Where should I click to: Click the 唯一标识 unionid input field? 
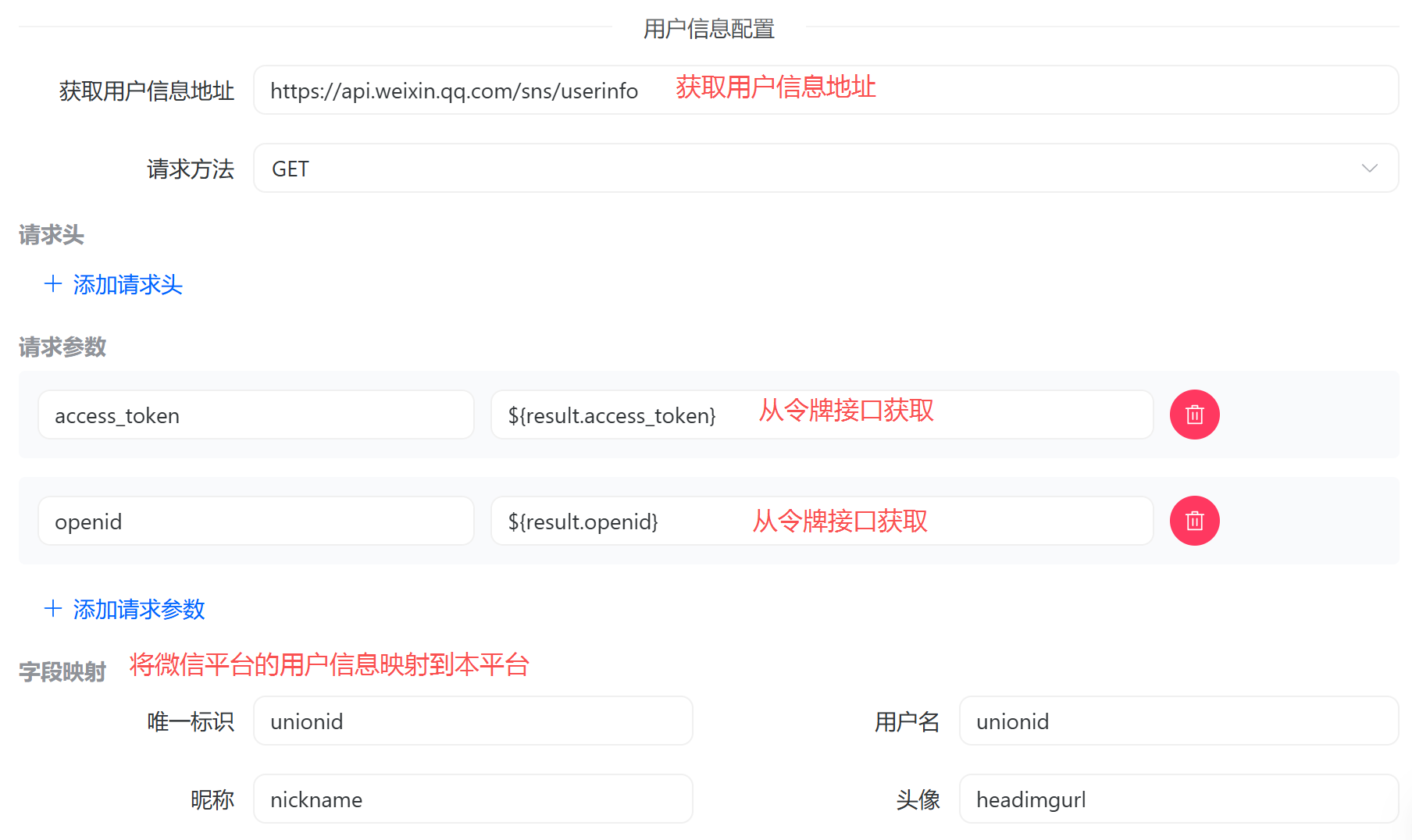(472, 721)
